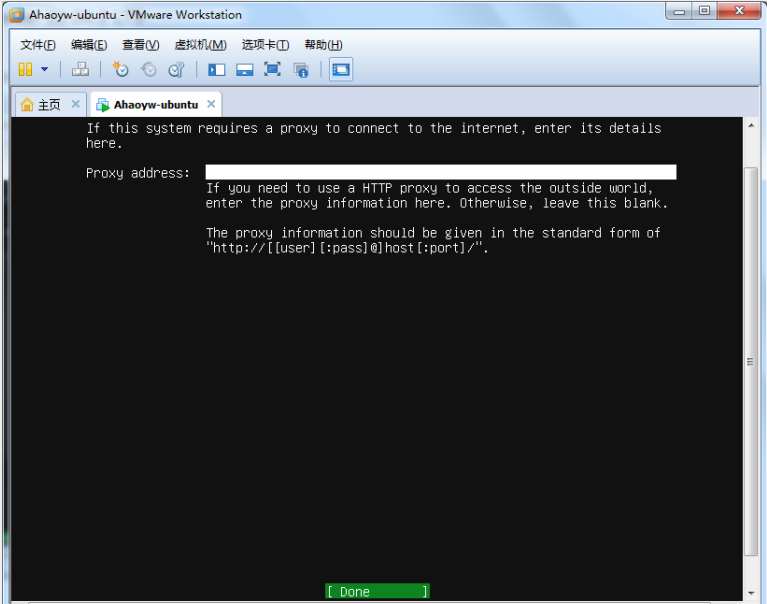The image size is (767, 604).
Task: Enter full screen mode icon
Action: coord(272,69)
